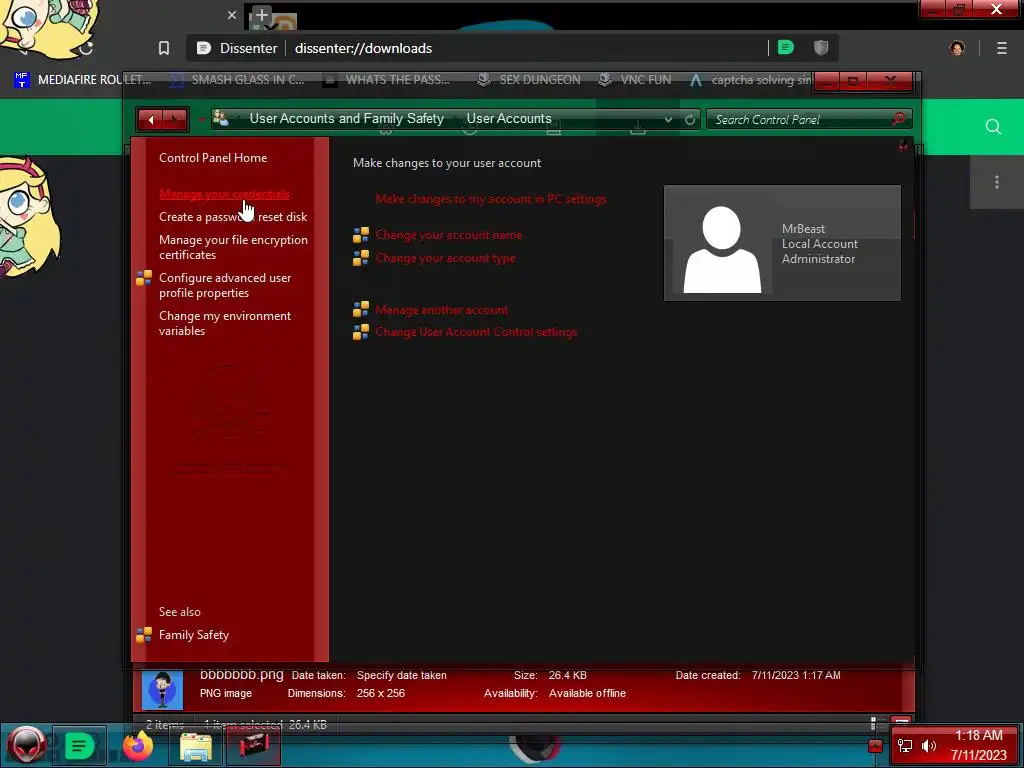Viewport: 1024px width, 768px height.
Task: Click the red Control Panel taskbar icon
Action: [x=254, y=746]
